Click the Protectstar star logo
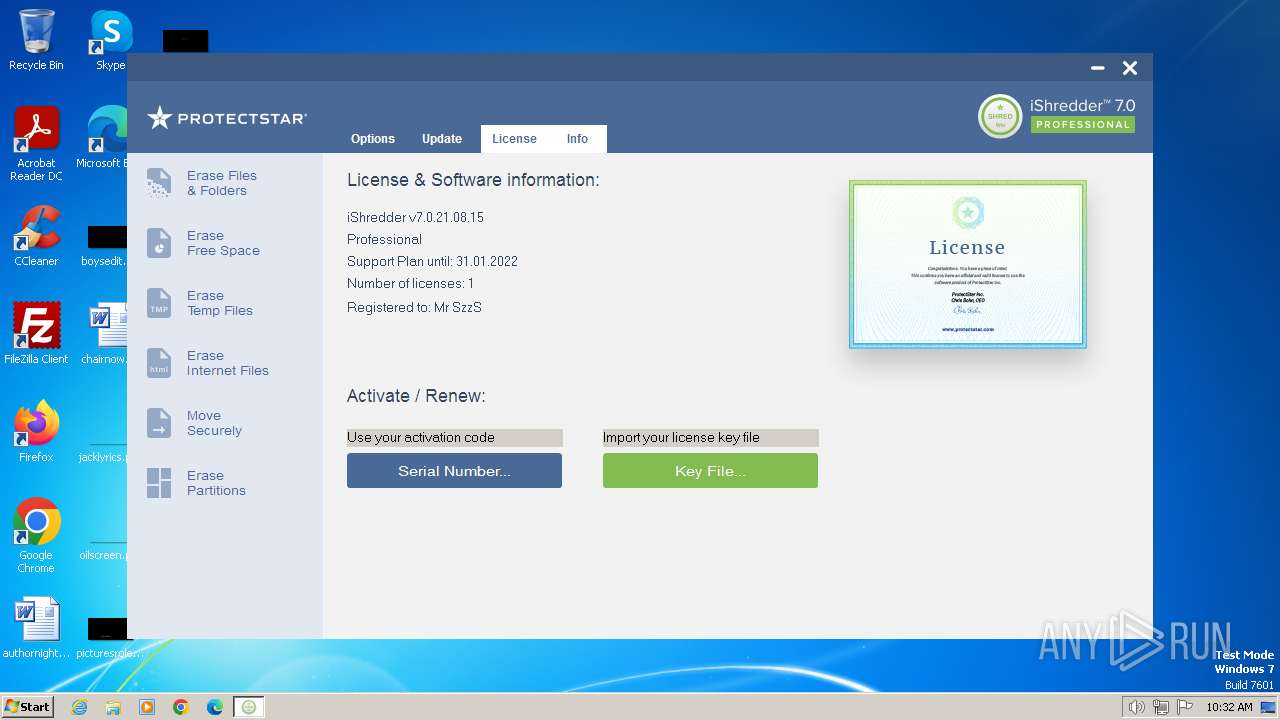Image resolution: width=1280 pixels, height=720 pixels. 160,118
